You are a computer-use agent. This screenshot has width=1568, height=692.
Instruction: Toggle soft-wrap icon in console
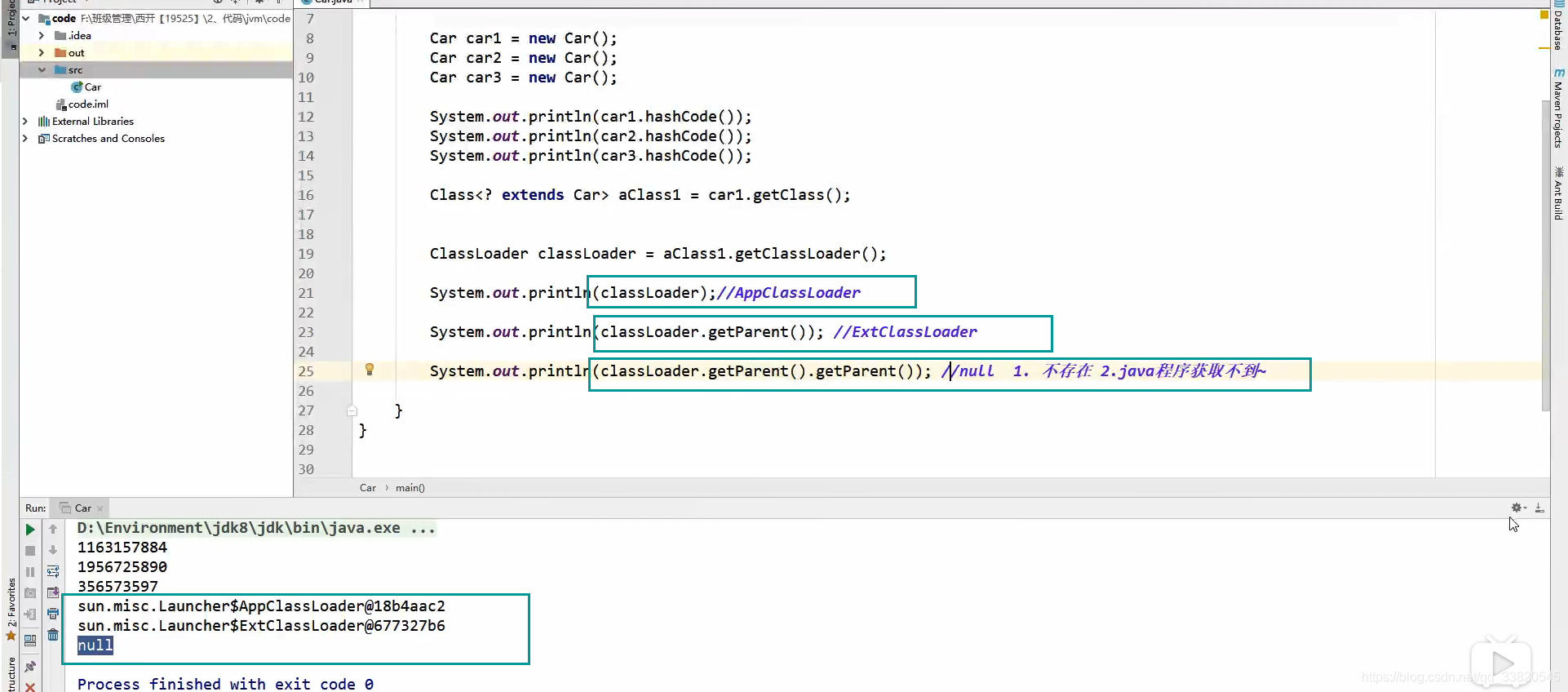tap(53, 571)
